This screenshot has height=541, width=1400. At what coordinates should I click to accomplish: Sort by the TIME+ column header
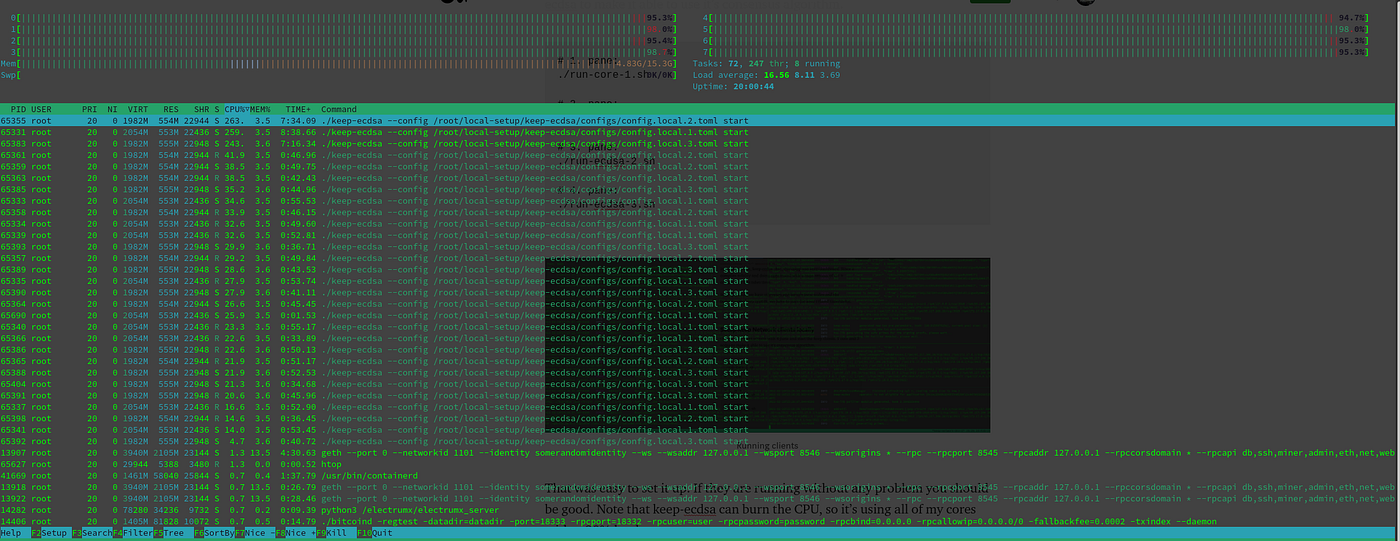coord(299,108)
